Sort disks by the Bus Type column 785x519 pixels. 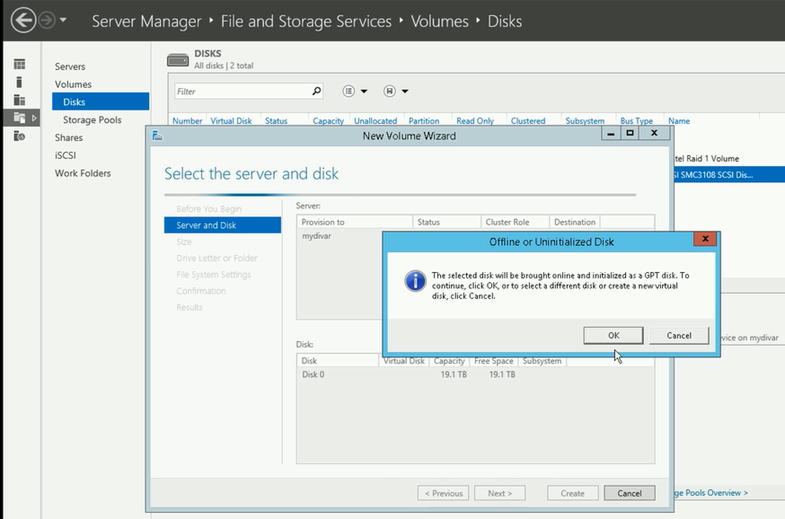pos(636,121)
